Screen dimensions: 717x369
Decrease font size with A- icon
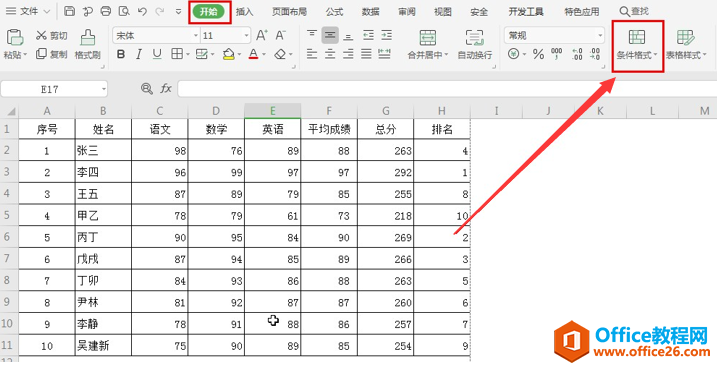(280, 35)
